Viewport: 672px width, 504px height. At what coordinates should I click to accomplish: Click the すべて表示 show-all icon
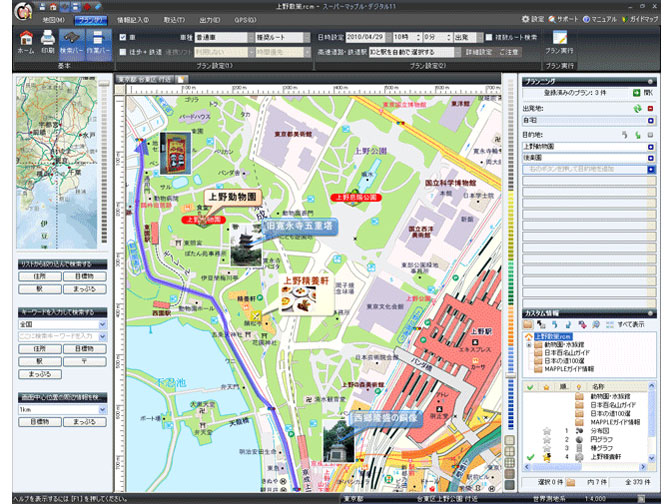pos(610,324)
